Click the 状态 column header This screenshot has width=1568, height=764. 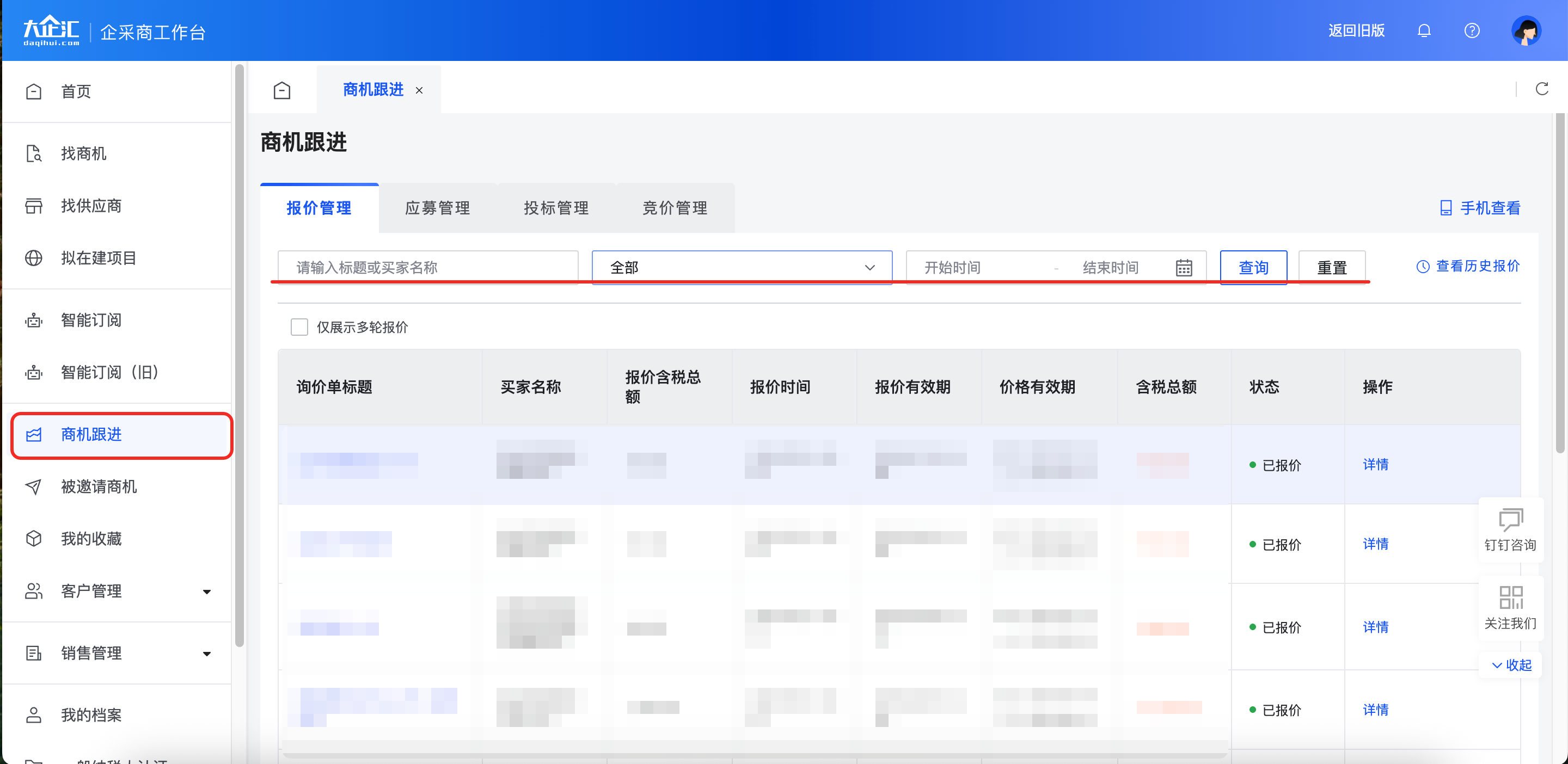point(1288,387)
